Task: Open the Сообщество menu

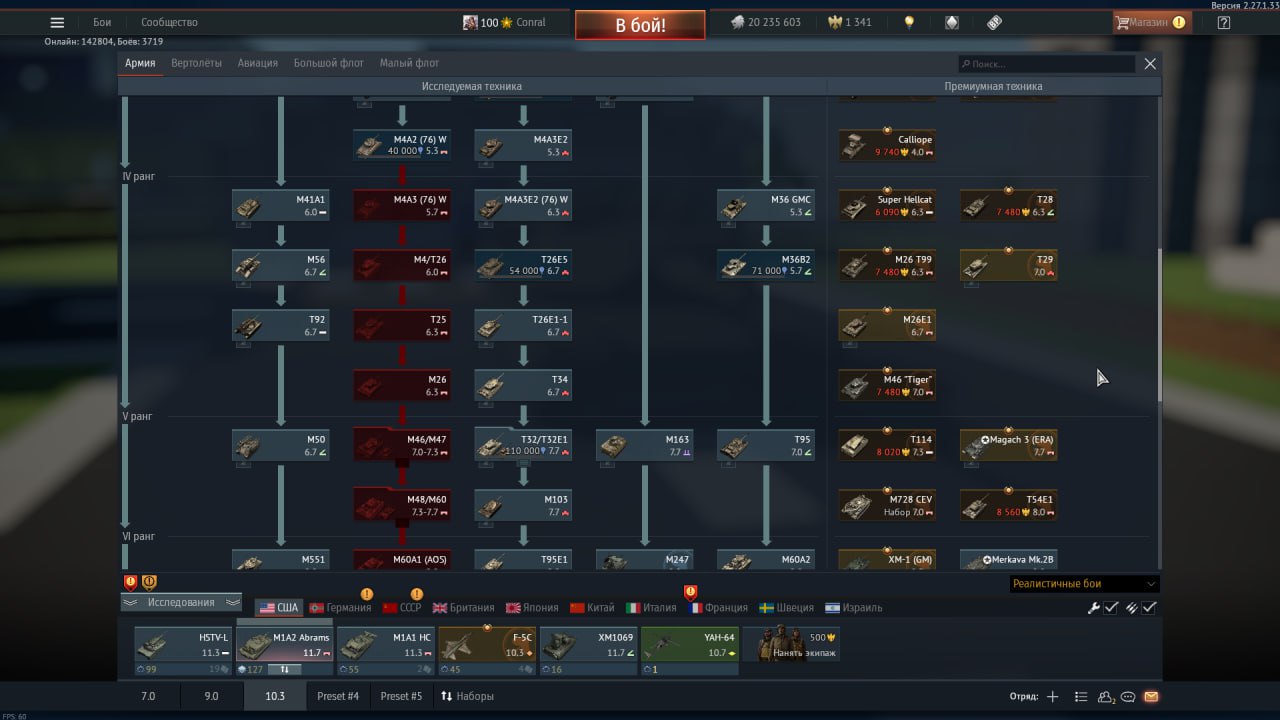Action: (x=169, y=22)
